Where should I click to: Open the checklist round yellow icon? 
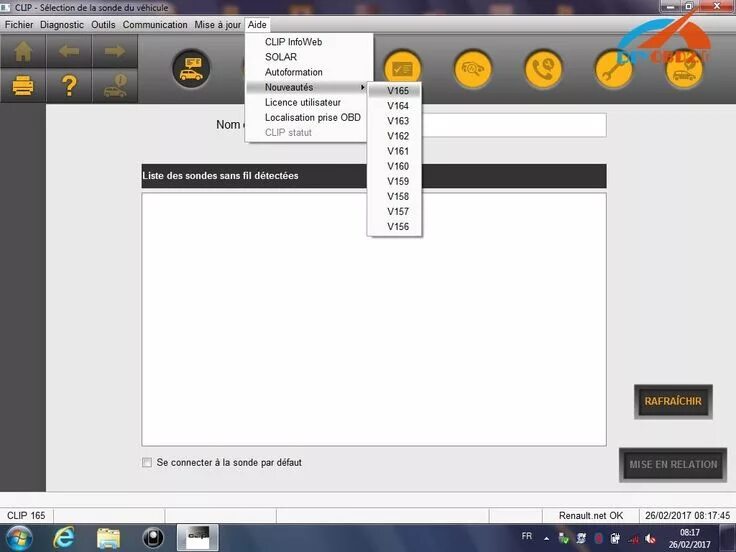[402, 69]
